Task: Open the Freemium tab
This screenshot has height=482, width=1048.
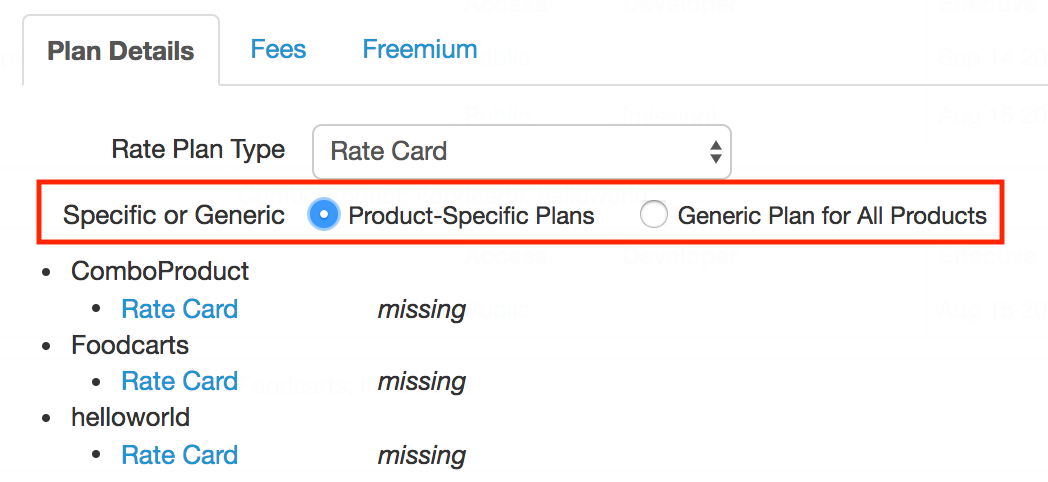Action: coord(420,49)
